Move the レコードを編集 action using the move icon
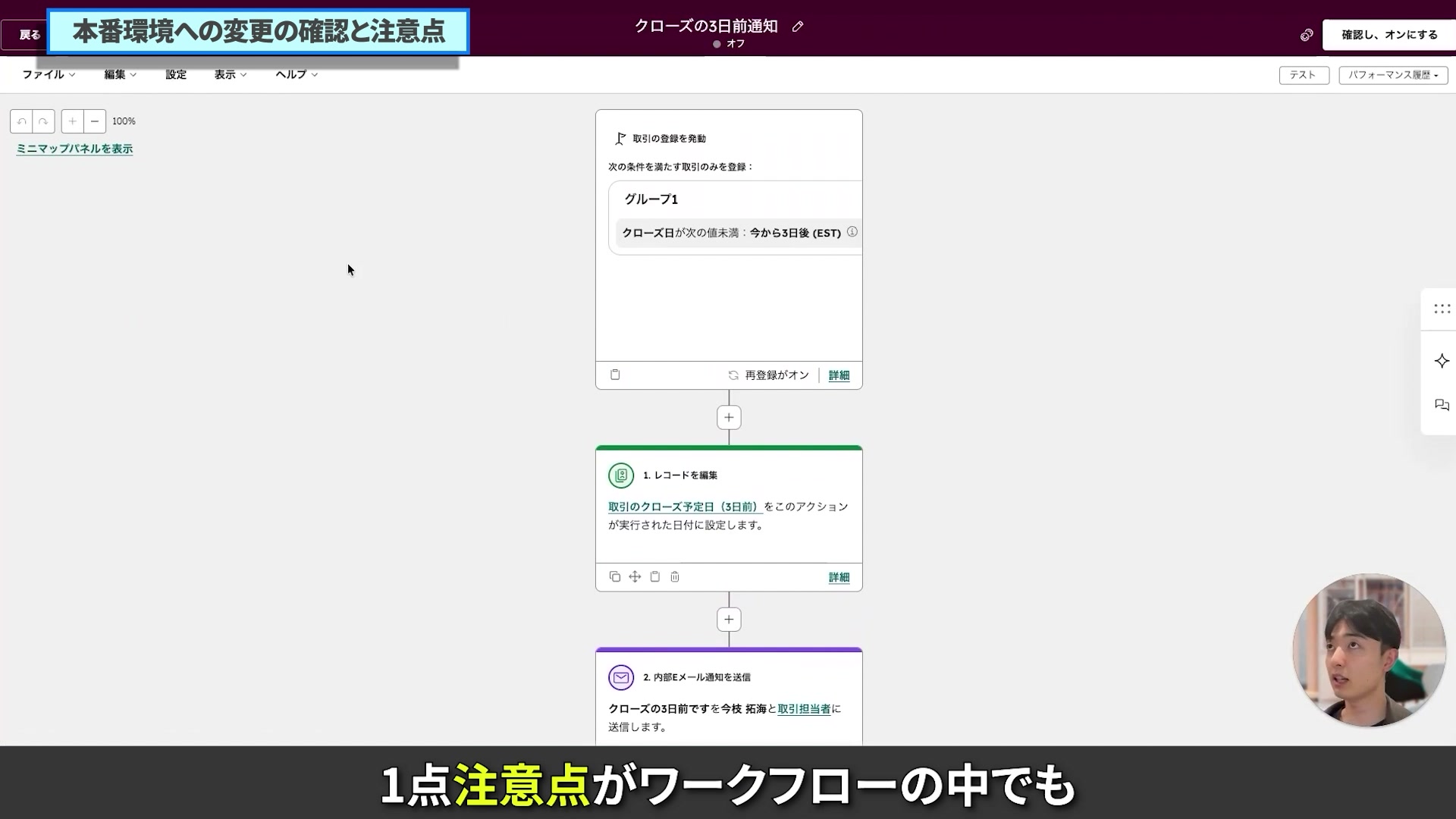Image resolution: width=1456 pixels, height=819 pixels. pos(635,576)
